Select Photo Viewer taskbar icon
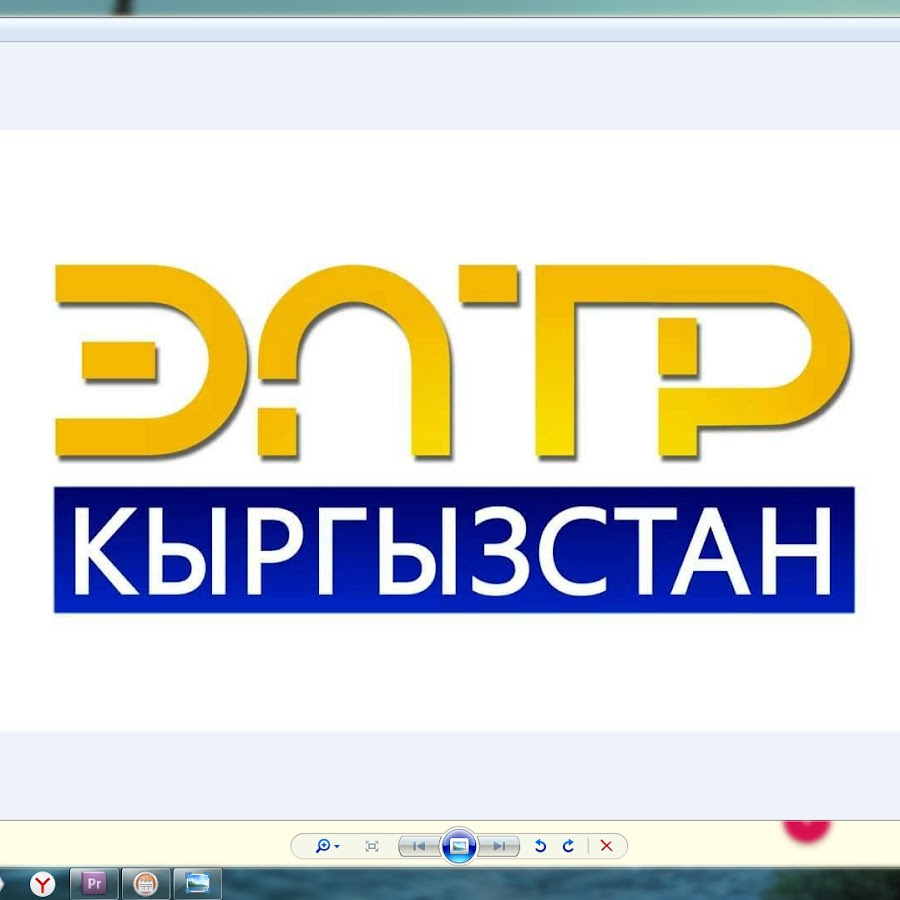This screenshot has height=900, width=900. (197, 883)
